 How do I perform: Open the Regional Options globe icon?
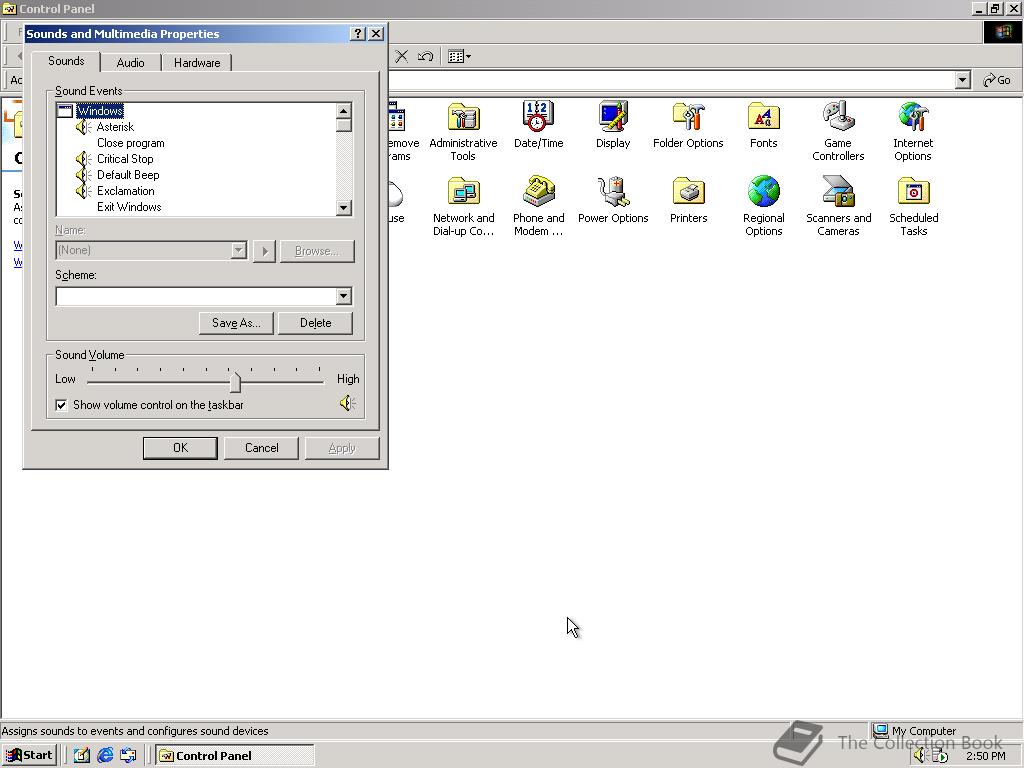point(763,192)
